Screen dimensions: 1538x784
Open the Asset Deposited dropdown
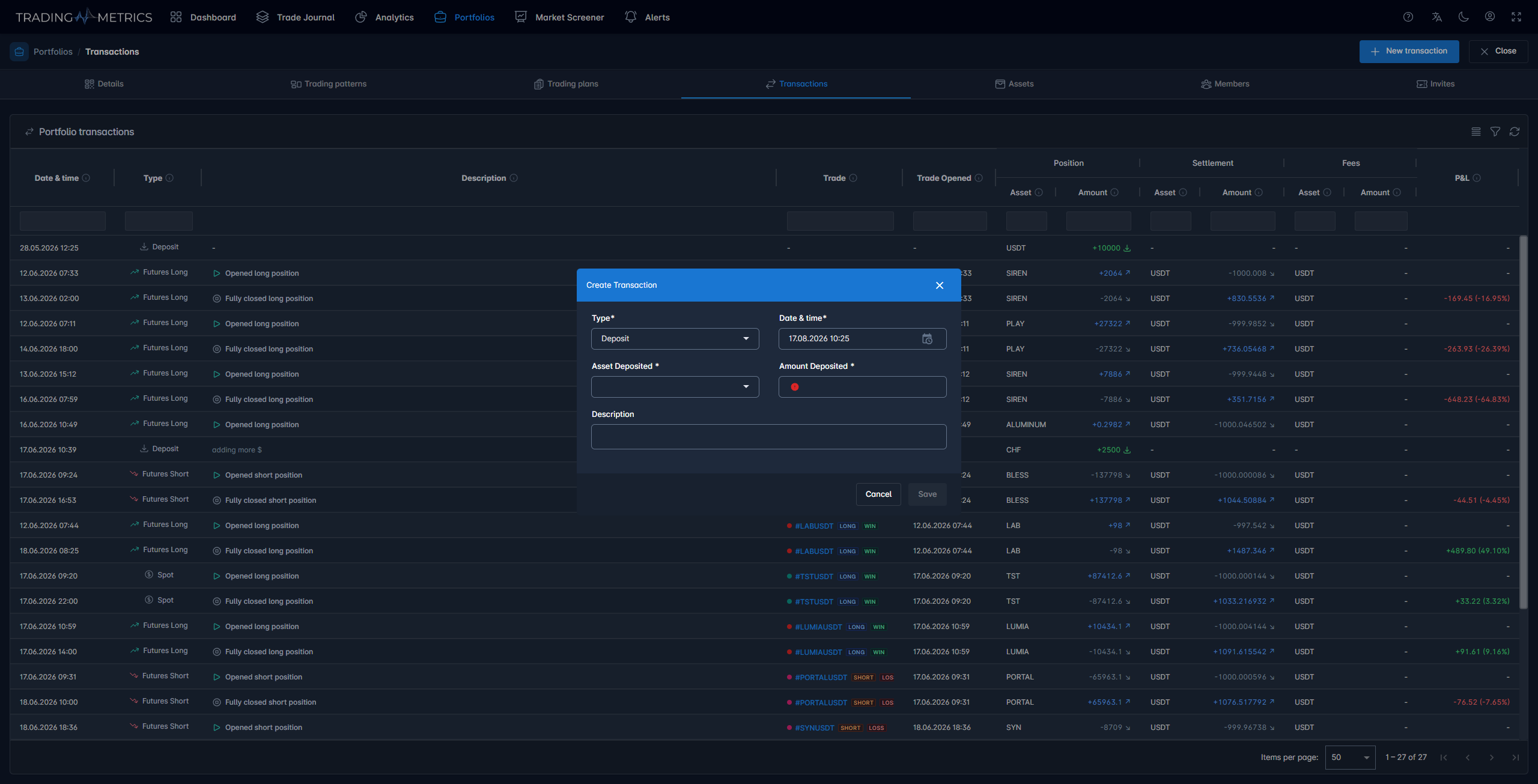pyautogui.click(x=675, y=387)
